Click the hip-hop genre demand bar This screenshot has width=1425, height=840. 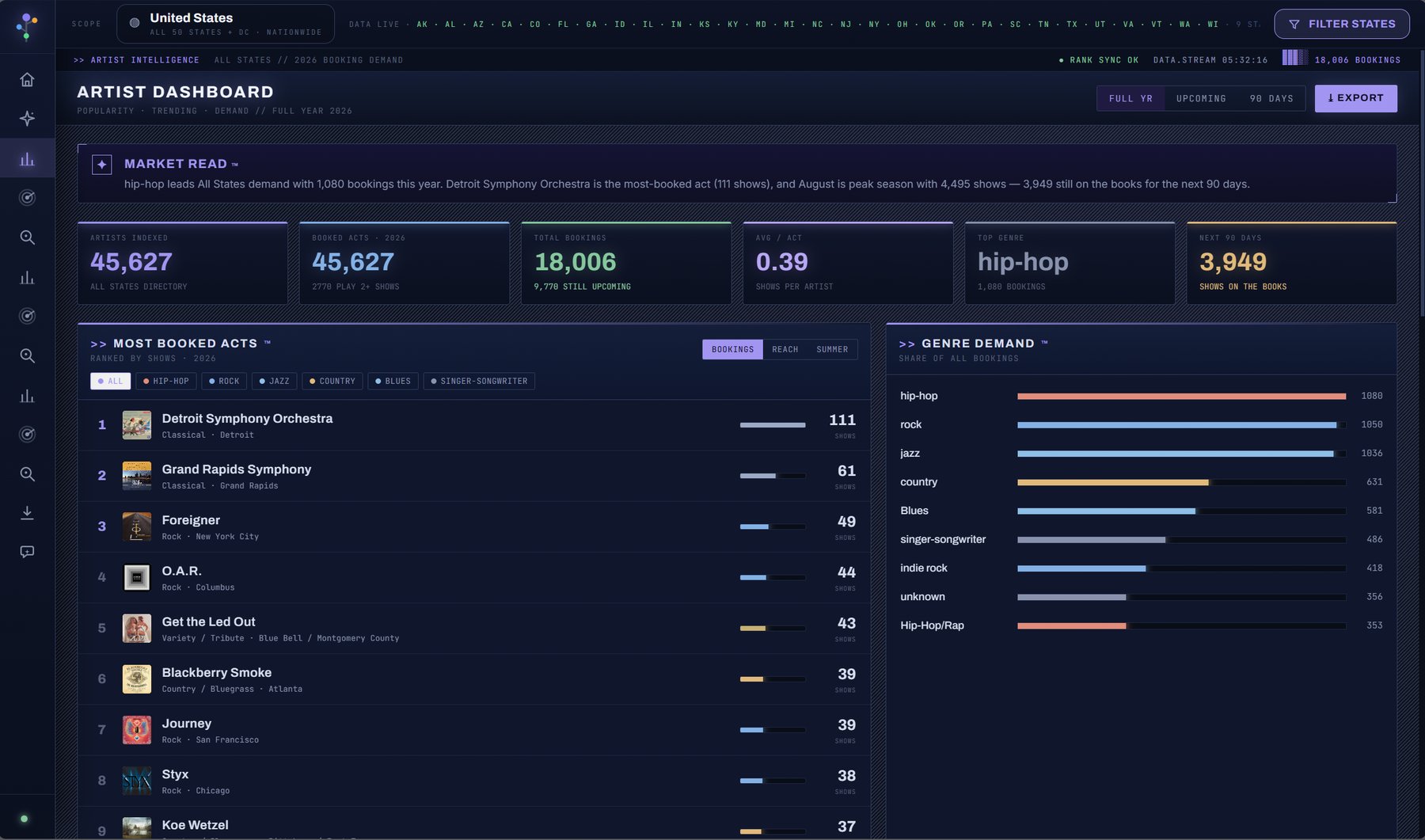pyautogui.click(x=1181, y=397)
